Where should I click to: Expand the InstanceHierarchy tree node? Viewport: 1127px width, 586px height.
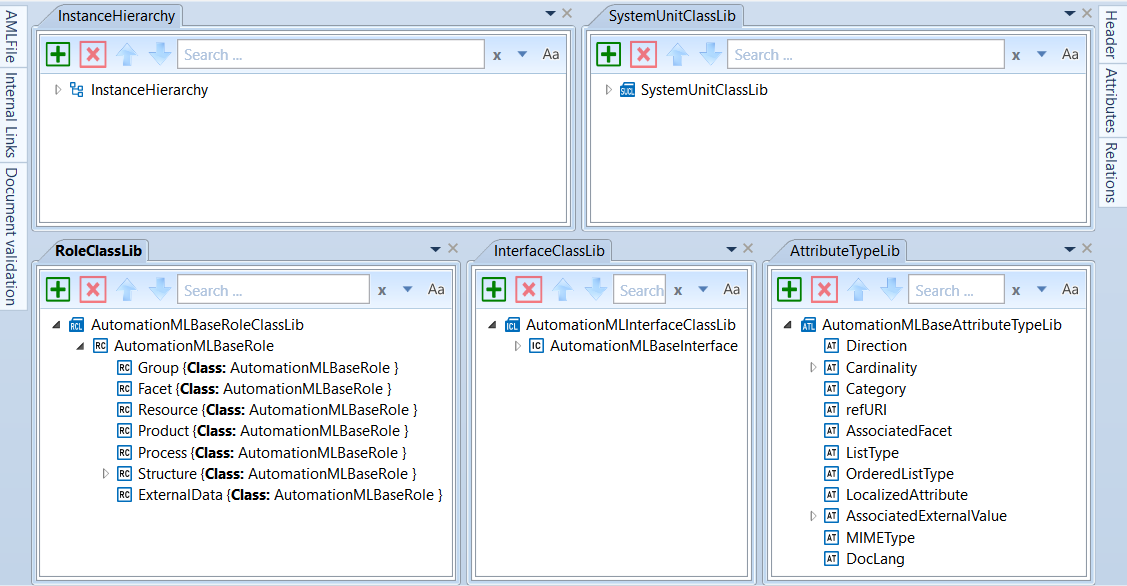[58, 90]
